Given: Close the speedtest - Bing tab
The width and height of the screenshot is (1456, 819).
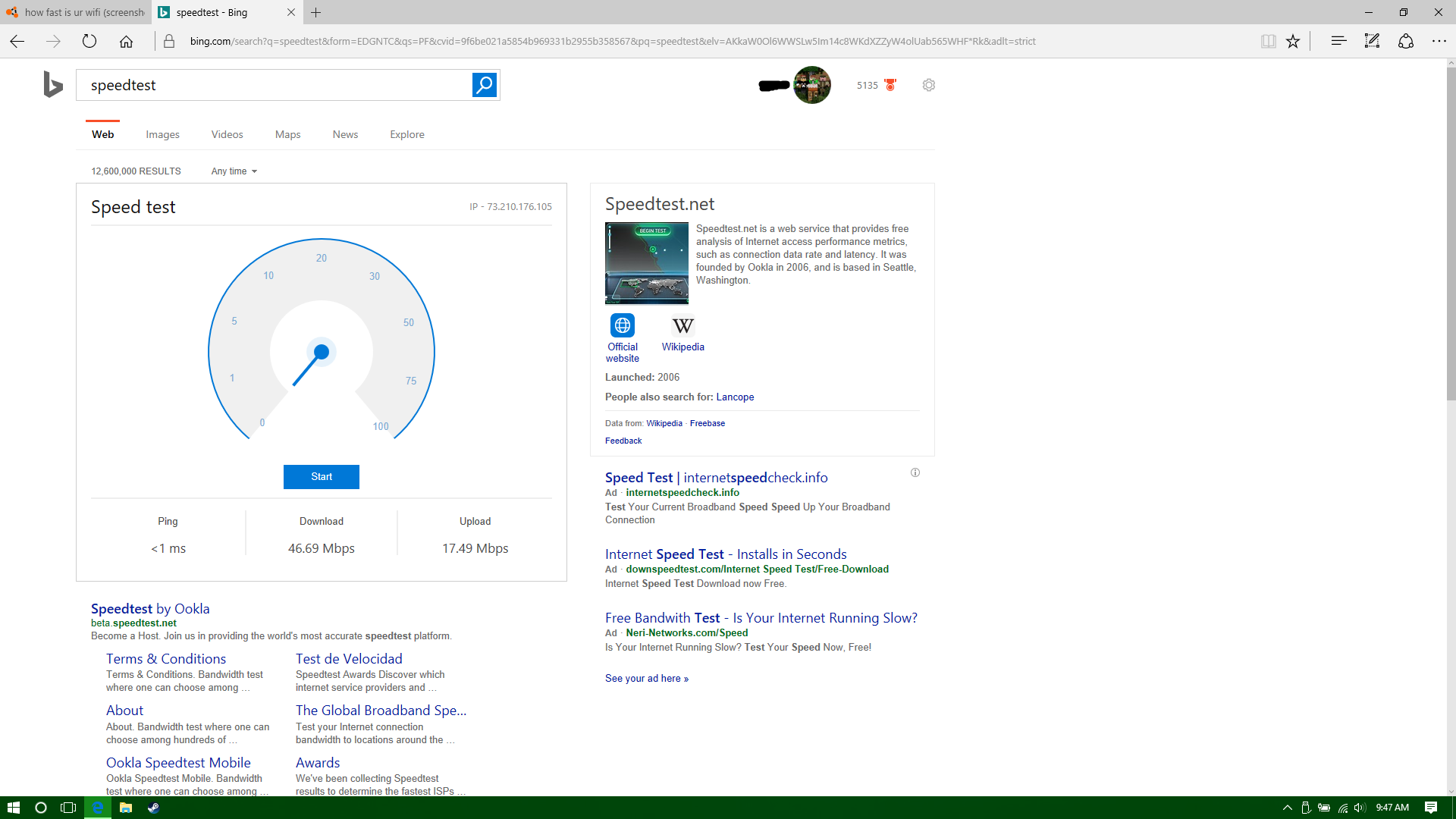Looking at the screenshot, I should tap(291, 12).
